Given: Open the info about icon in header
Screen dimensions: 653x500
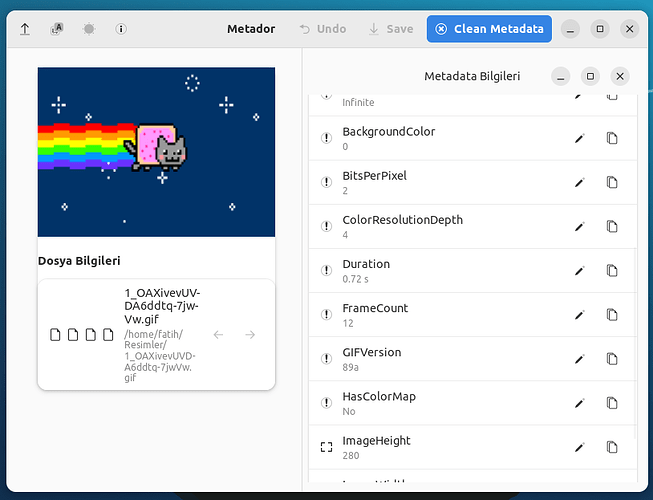Looking at the screenshot, I should click(121, 29).
